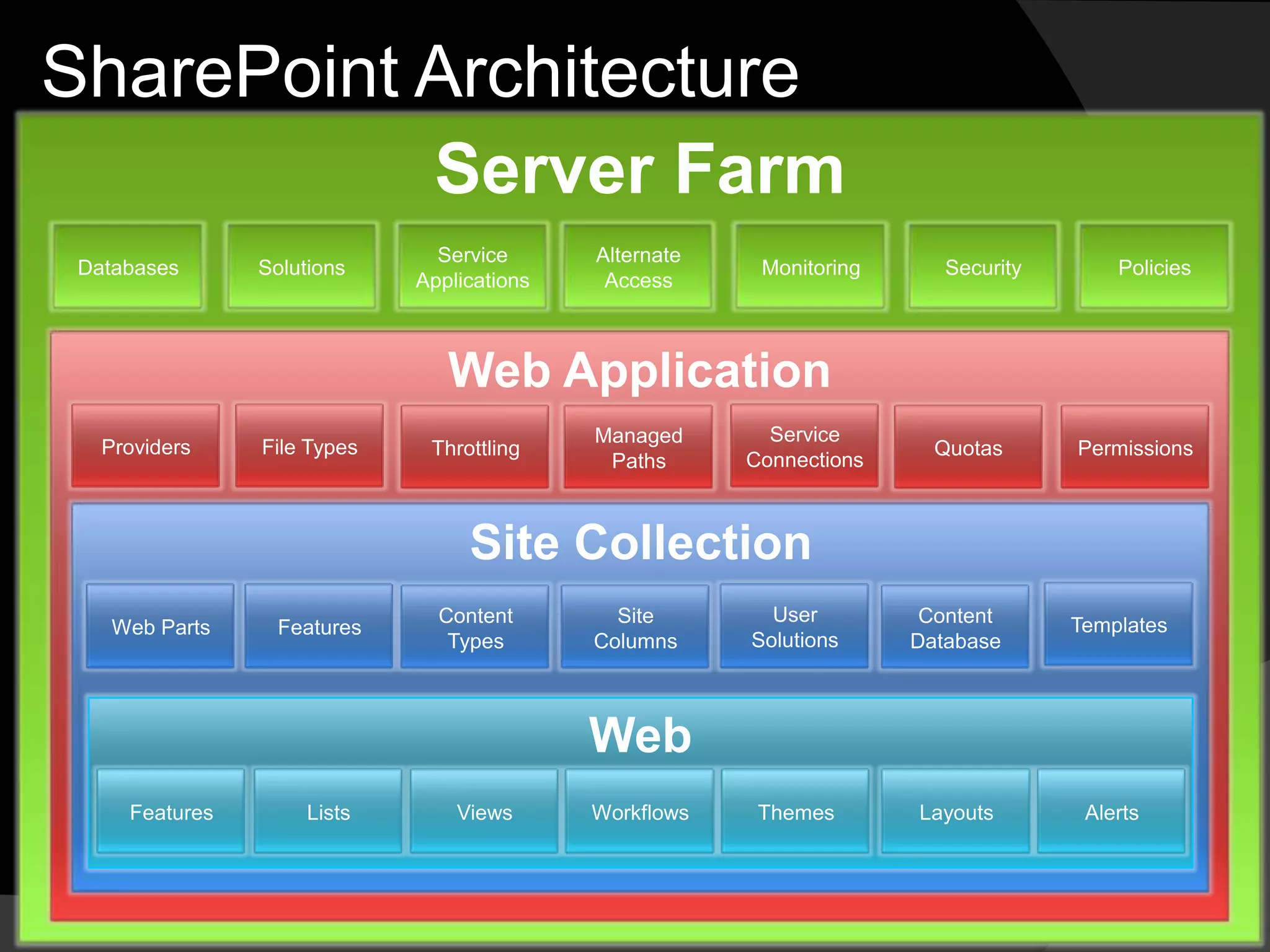
Task: Click the Quotas box
Action: click(968, 447)
